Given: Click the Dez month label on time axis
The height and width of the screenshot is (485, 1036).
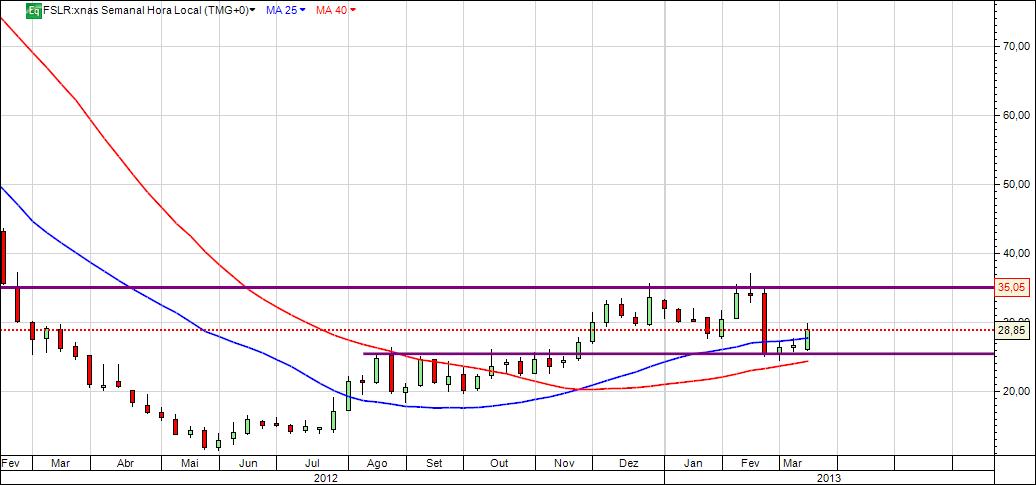Looking at the screenshot, I should [x=628, y=463].
